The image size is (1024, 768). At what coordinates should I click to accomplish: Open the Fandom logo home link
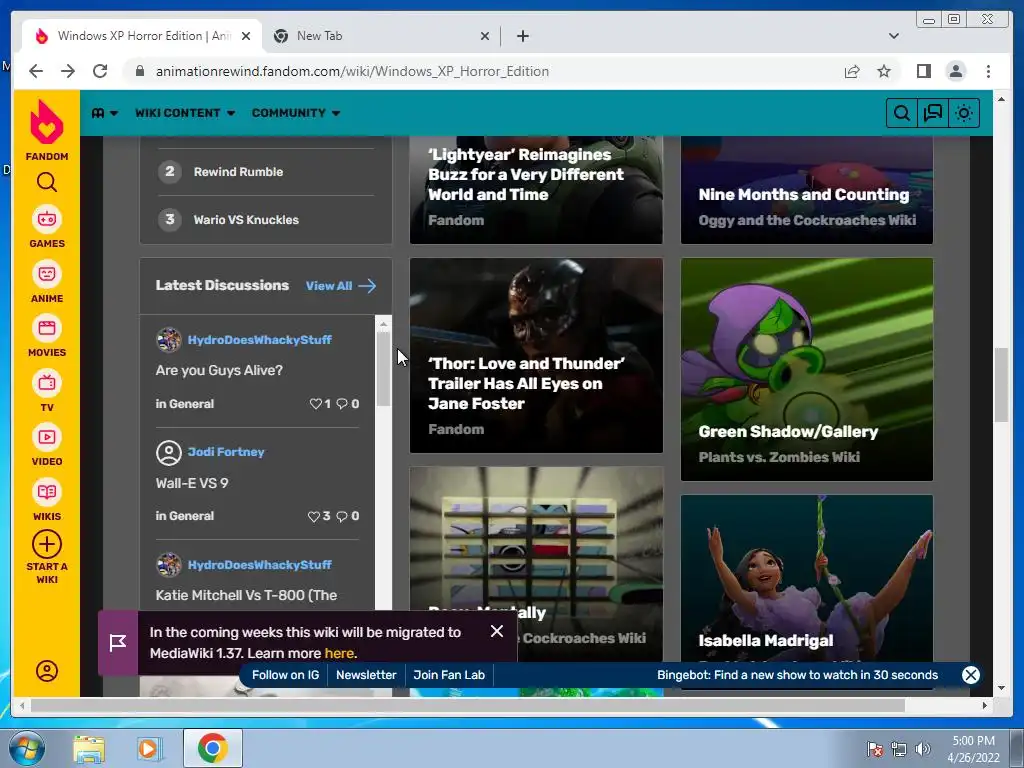click(x=46, y=130)
